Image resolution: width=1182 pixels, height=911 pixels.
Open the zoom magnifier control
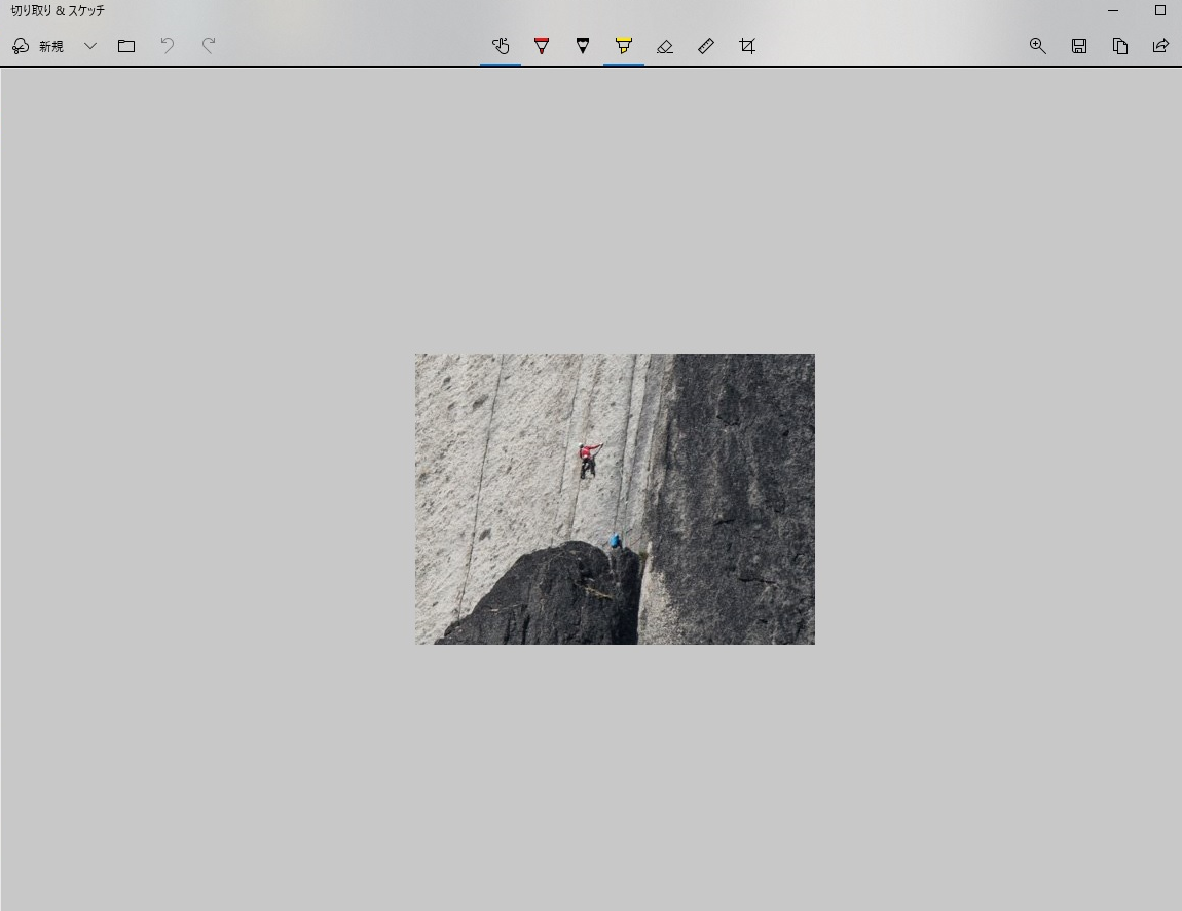(1038, 46)
